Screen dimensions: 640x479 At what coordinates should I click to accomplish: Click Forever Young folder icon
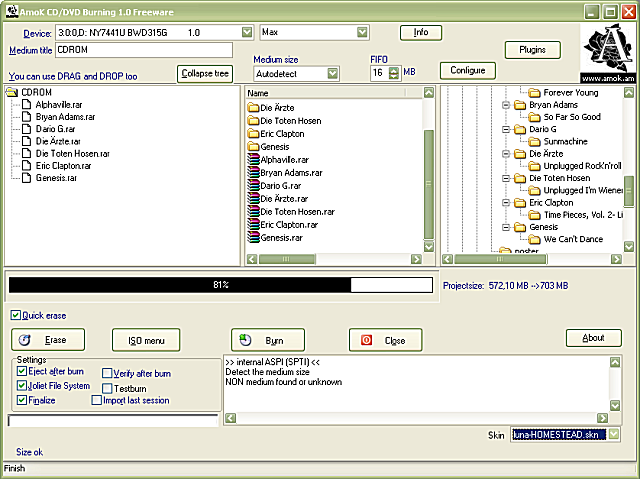point(534,93)
